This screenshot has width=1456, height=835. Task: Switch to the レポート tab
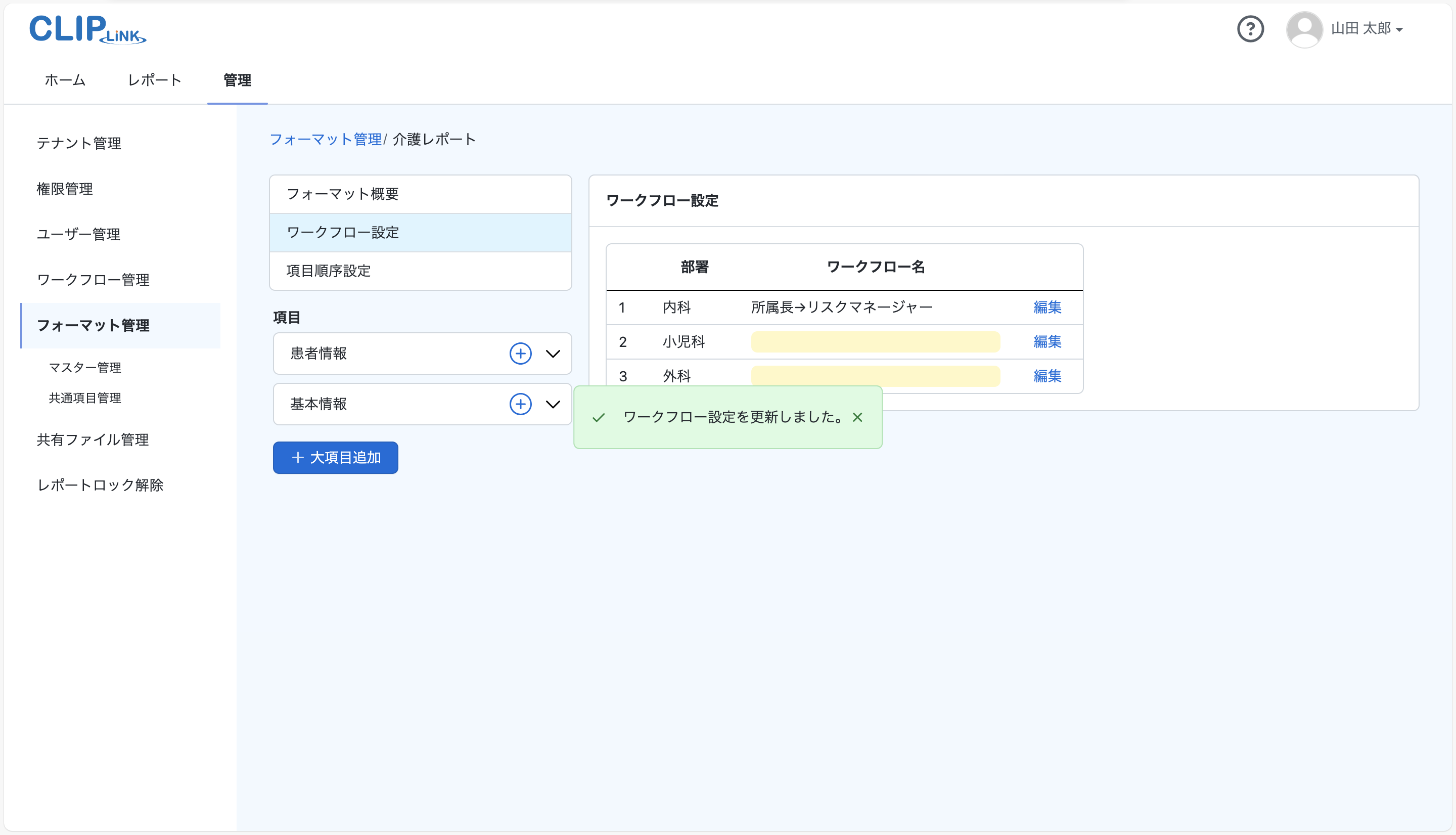[154, 80]
